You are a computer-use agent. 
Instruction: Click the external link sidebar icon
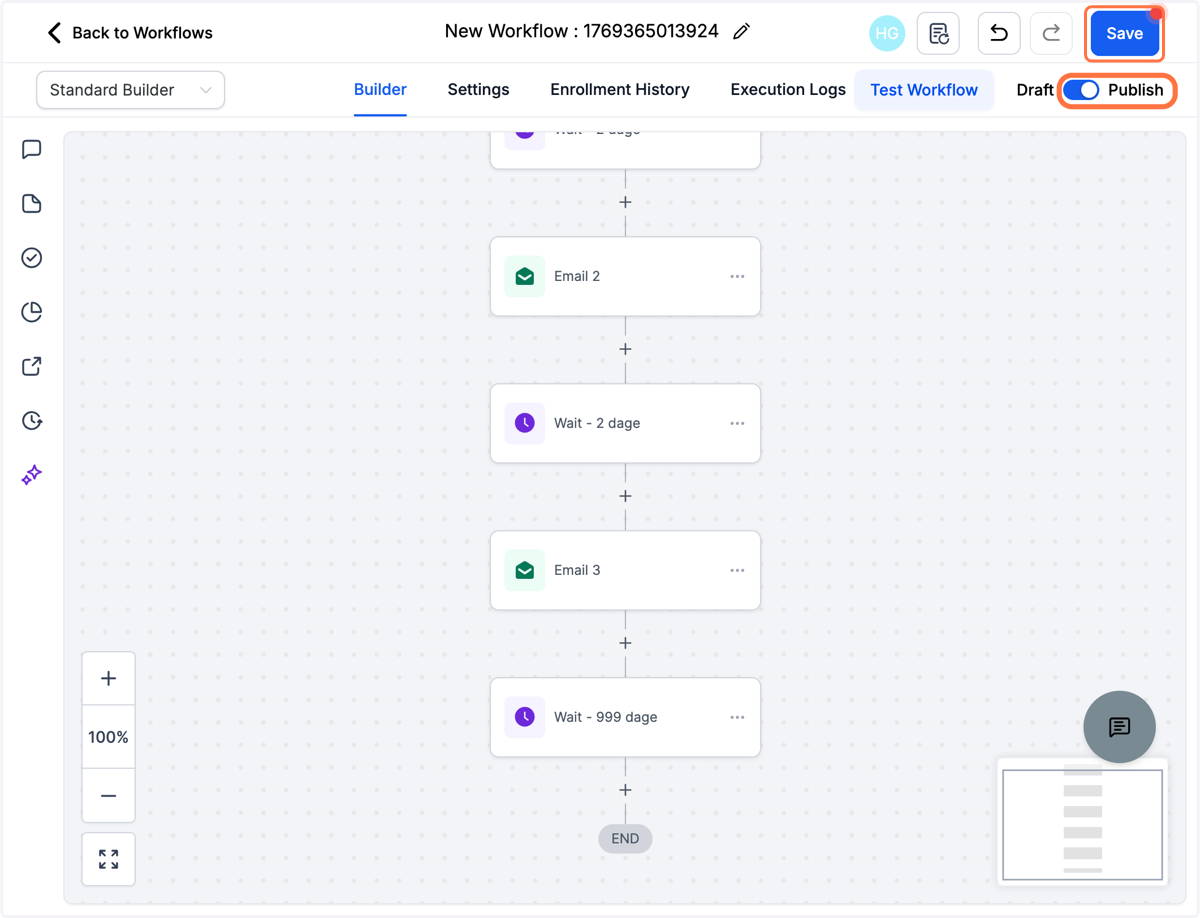coord(32,366)
